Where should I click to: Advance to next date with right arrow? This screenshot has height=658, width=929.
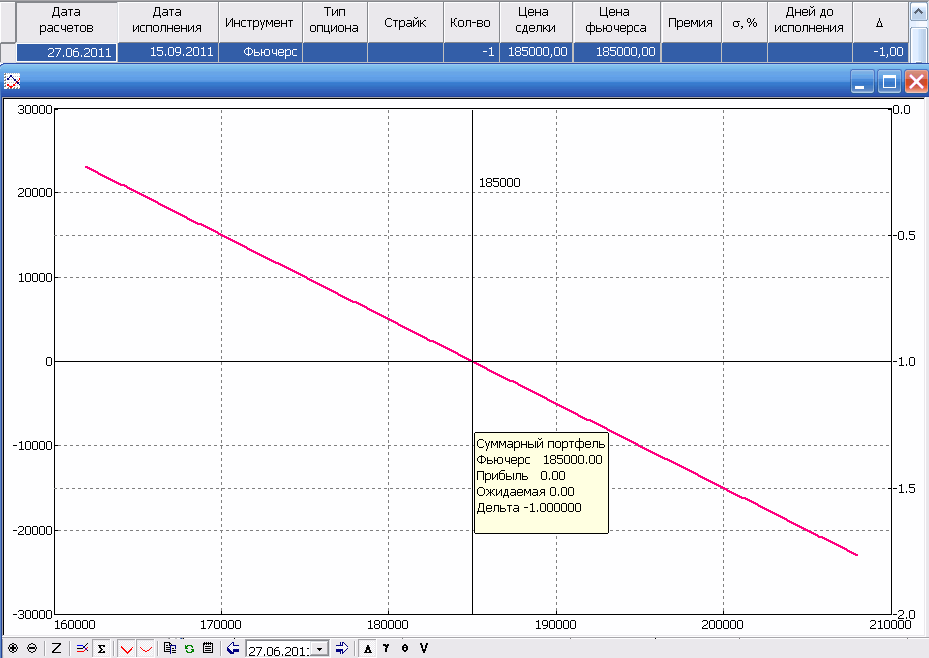[341, 648]
